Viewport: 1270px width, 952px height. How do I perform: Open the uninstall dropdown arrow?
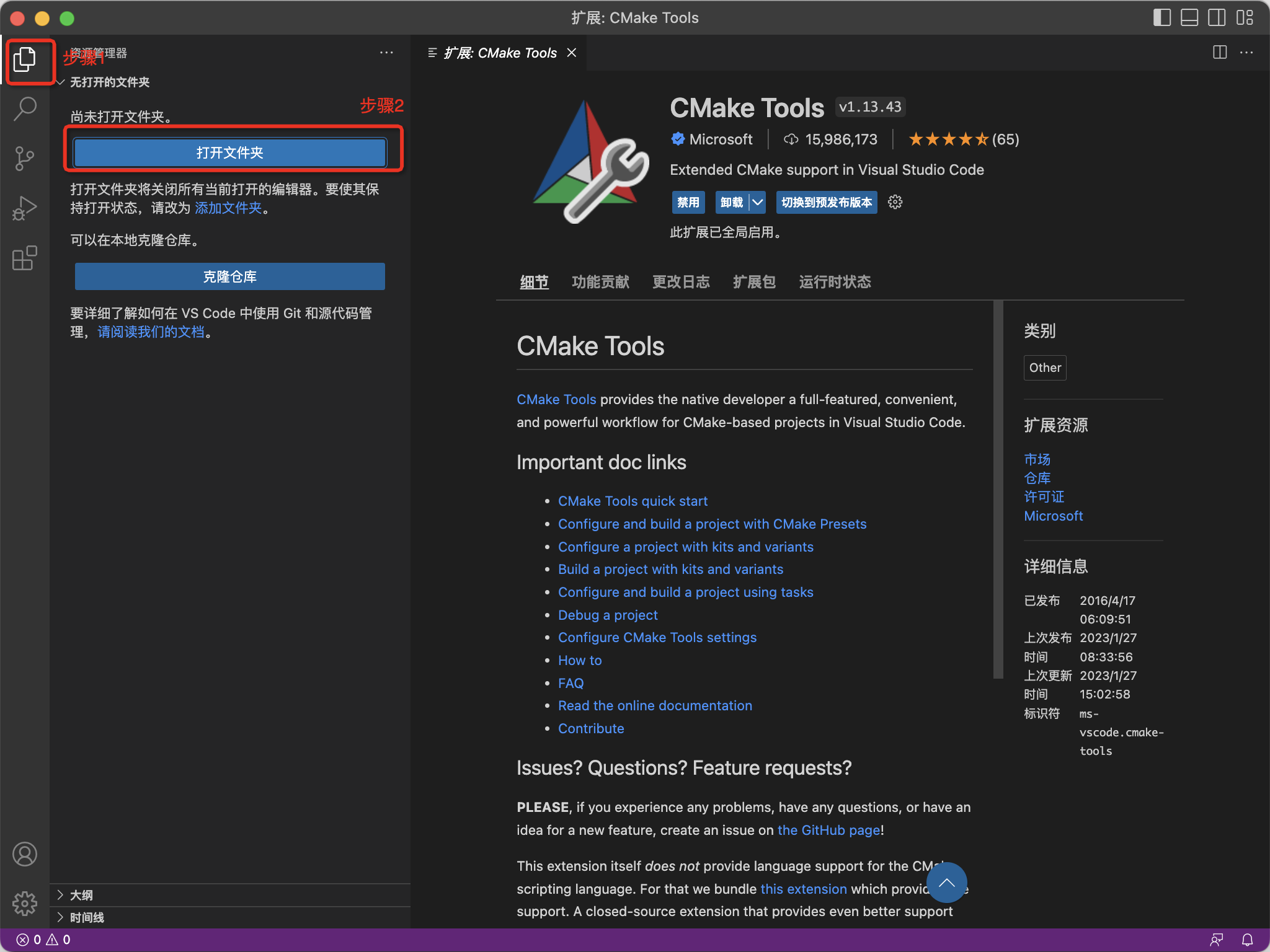coord(757,202)
